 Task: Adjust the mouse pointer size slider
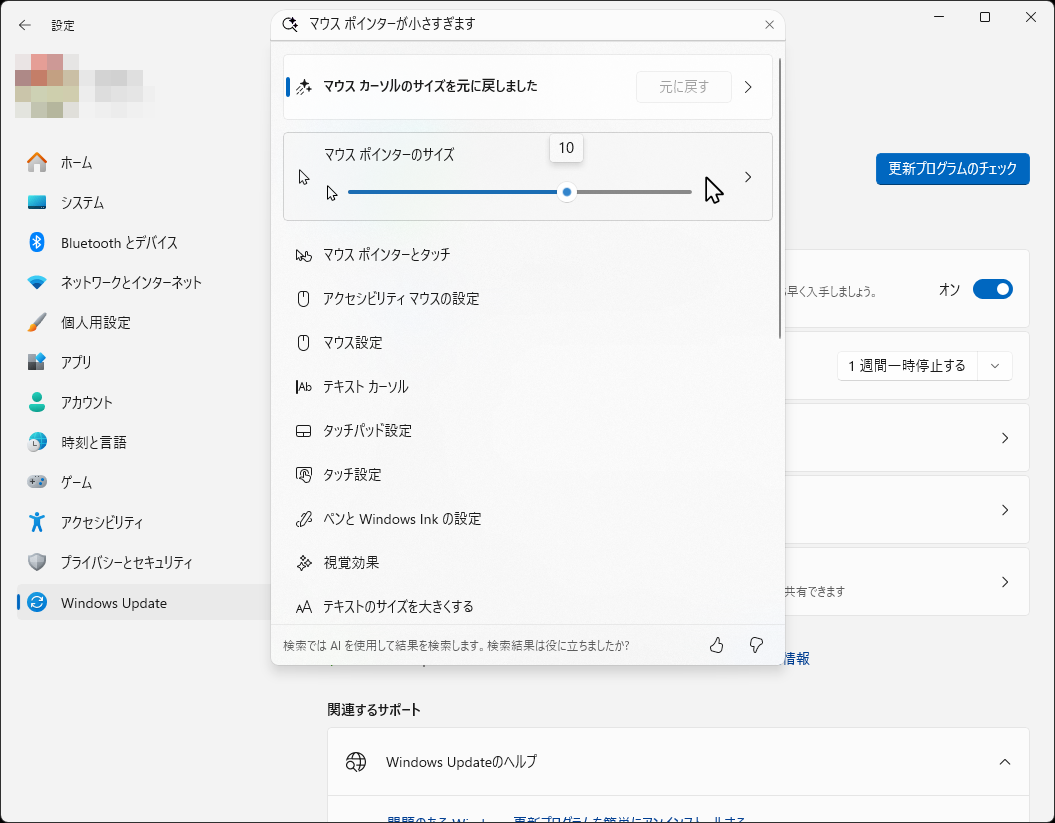click(566, 192)
